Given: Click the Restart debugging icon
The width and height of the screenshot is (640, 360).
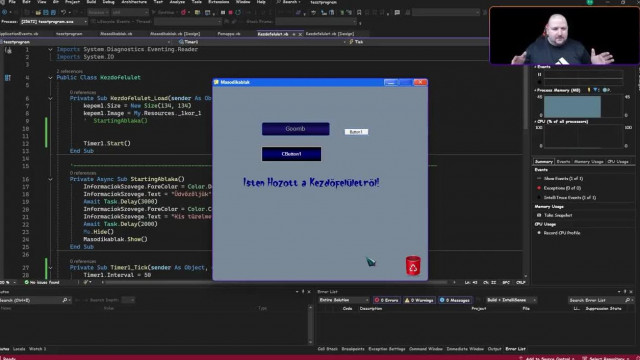Looking at the screenshot, I should (x=238, y=13).
